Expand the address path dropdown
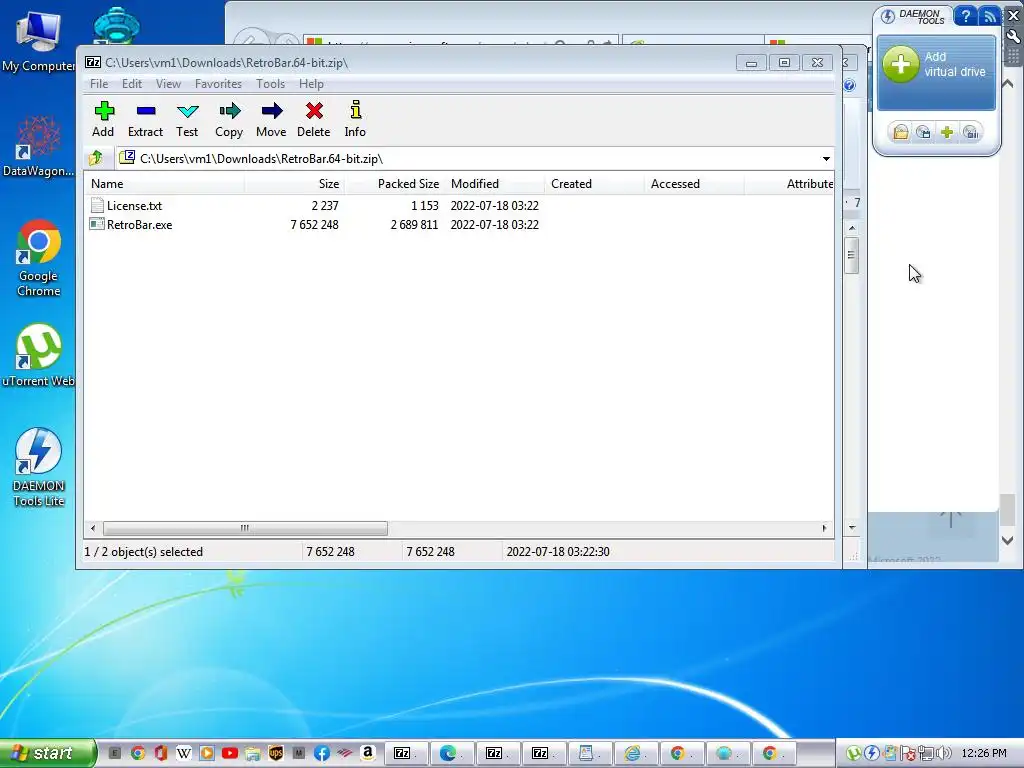The width and height of the screenshot is (1024, 768). (826, 159)
